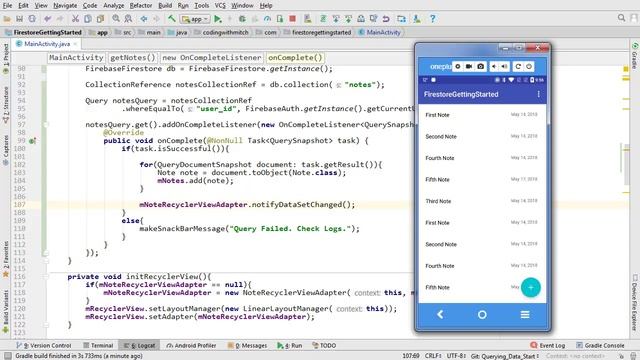640x360 pixels.
Task: Open the File menu
Action: point(7,5)
